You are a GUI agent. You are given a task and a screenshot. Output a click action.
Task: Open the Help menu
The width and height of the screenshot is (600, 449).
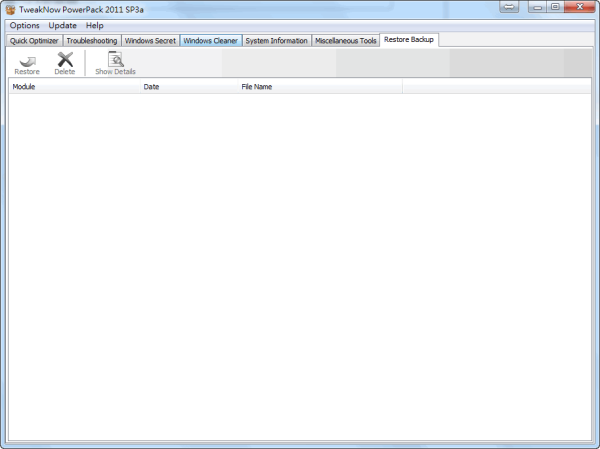pyautogui.click(x=95, y=26)
